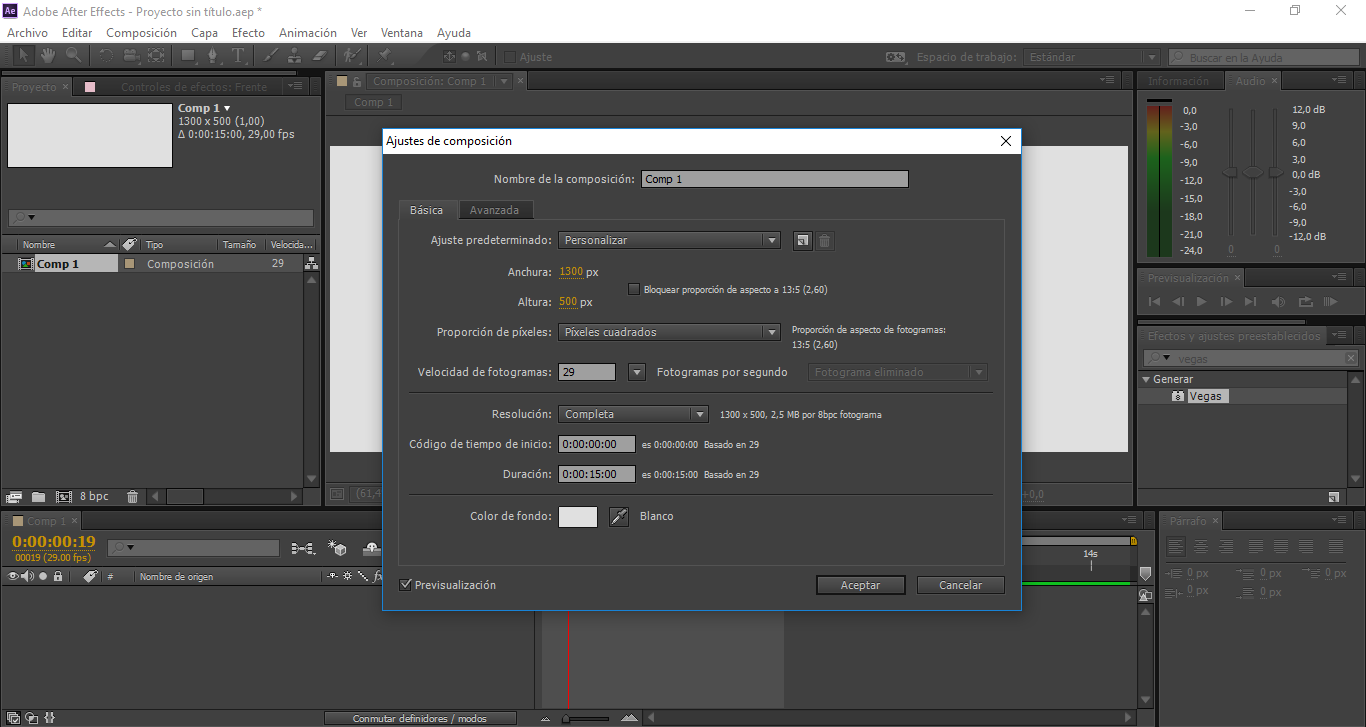The width and height of the screenshot is (1366, 727).
Task: Open the composition mini-flowchart in the timeline
Action: tap(303, 548)
